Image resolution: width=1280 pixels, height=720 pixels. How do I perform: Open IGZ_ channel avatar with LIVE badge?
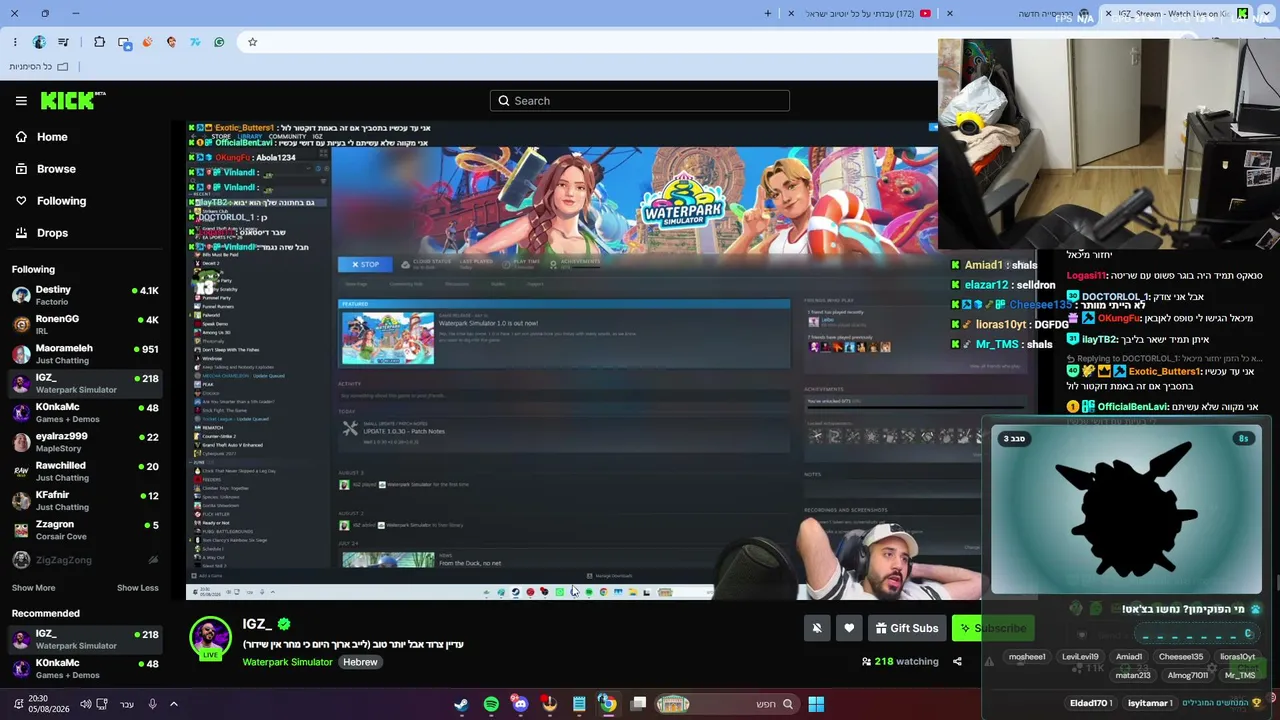(210, 639)
